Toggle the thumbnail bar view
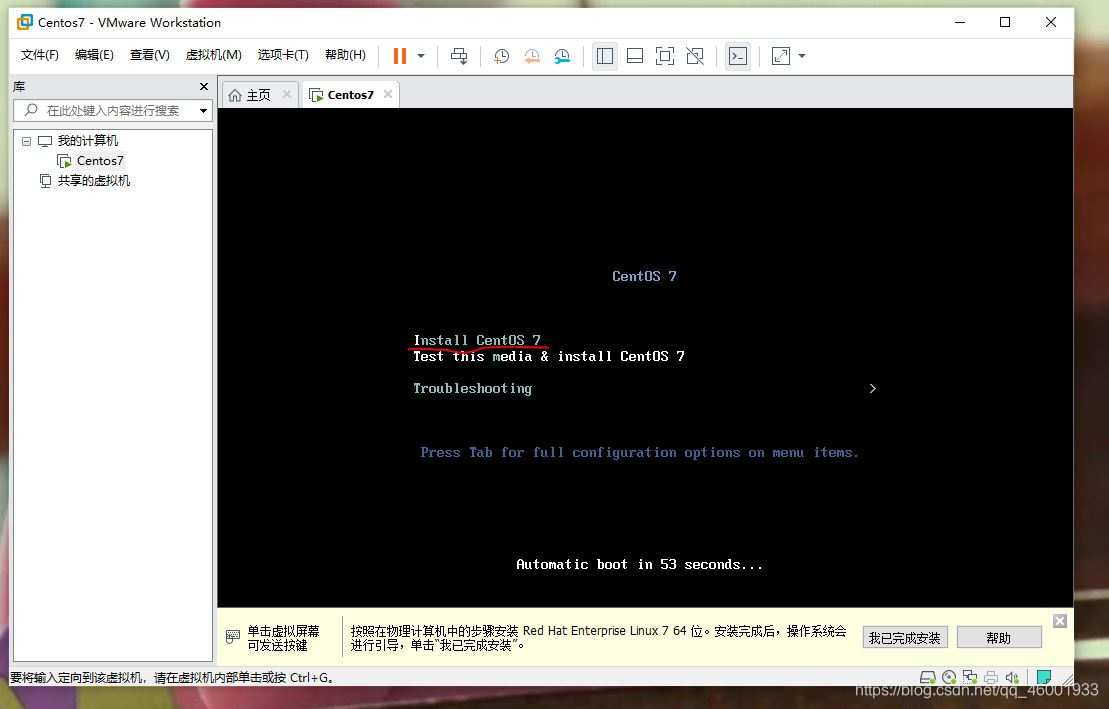Viewport: 1109px width, 709px height. click(x=635, y=56)
